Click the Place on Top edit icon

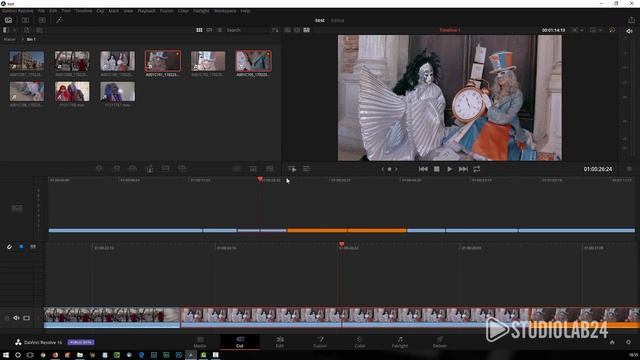point(165,169)
